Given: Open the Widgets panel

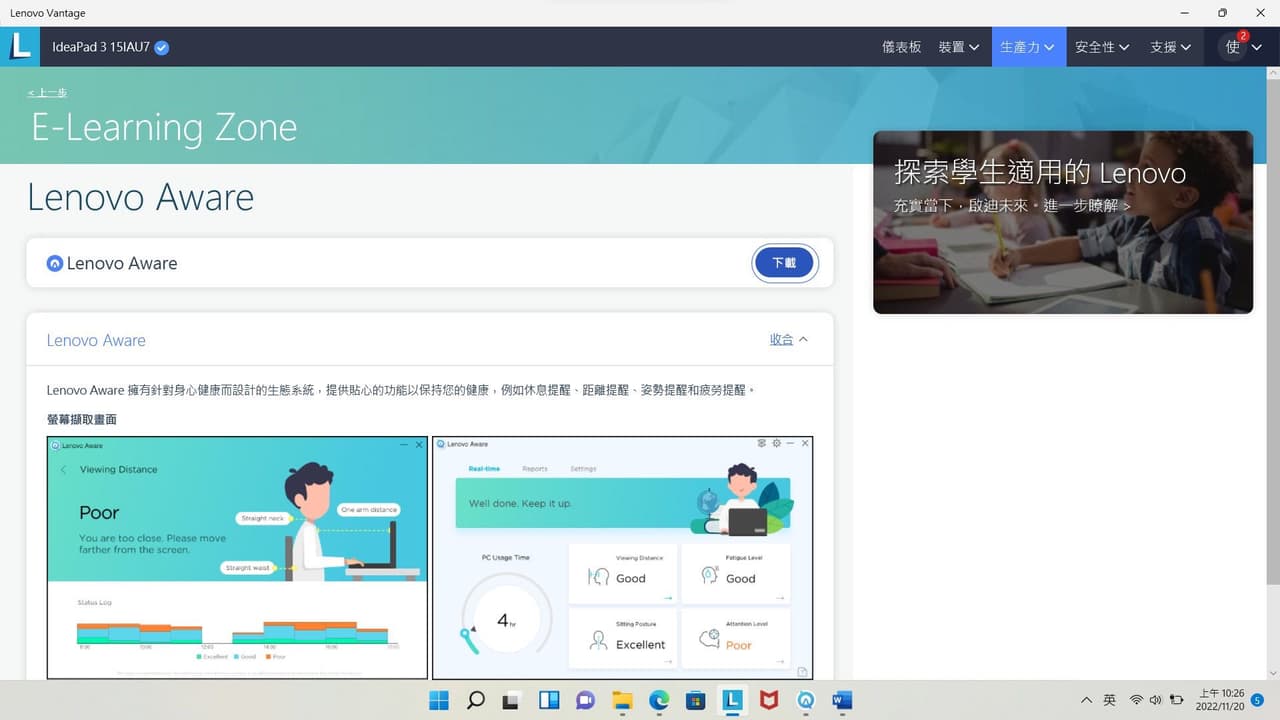Looking at the screenshot, I should [549, 700].
